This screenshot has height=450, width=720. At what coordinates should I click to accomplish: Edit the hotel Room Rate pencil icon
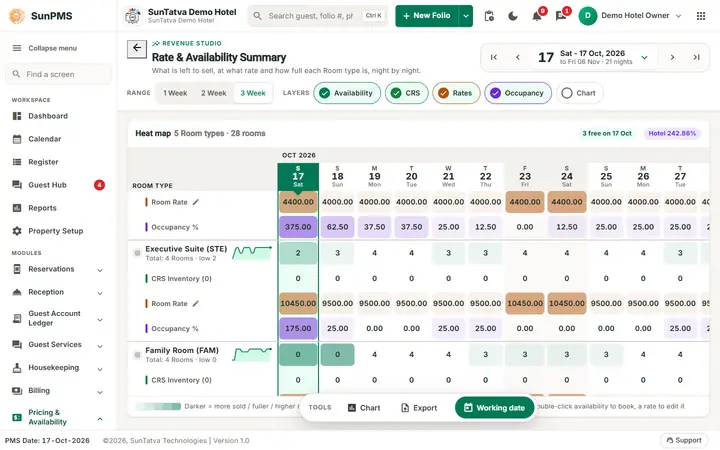coord(196,202)
